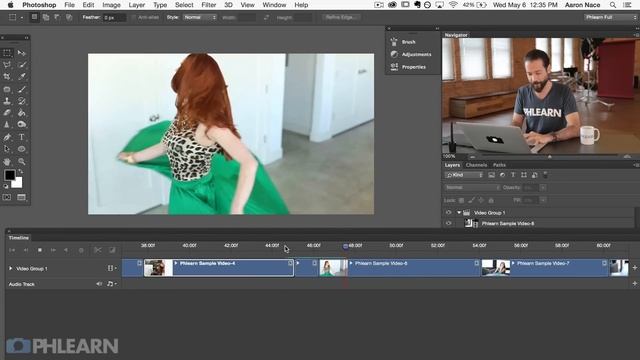Swap foreground and background colors

20,172
